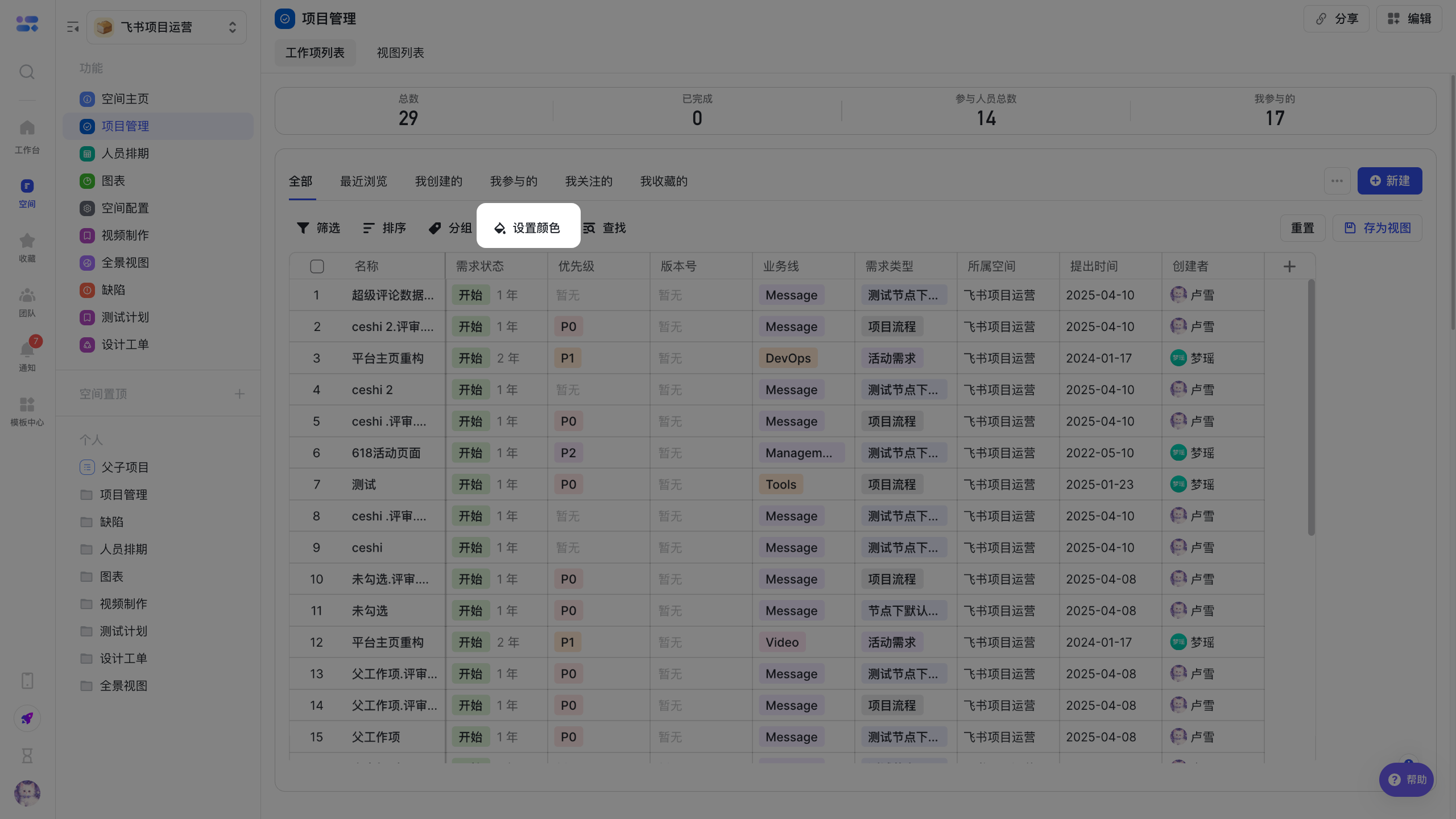Open the search icon in left rail
The width and height of the screenshot is (1456, 819).
coord(27,72)
